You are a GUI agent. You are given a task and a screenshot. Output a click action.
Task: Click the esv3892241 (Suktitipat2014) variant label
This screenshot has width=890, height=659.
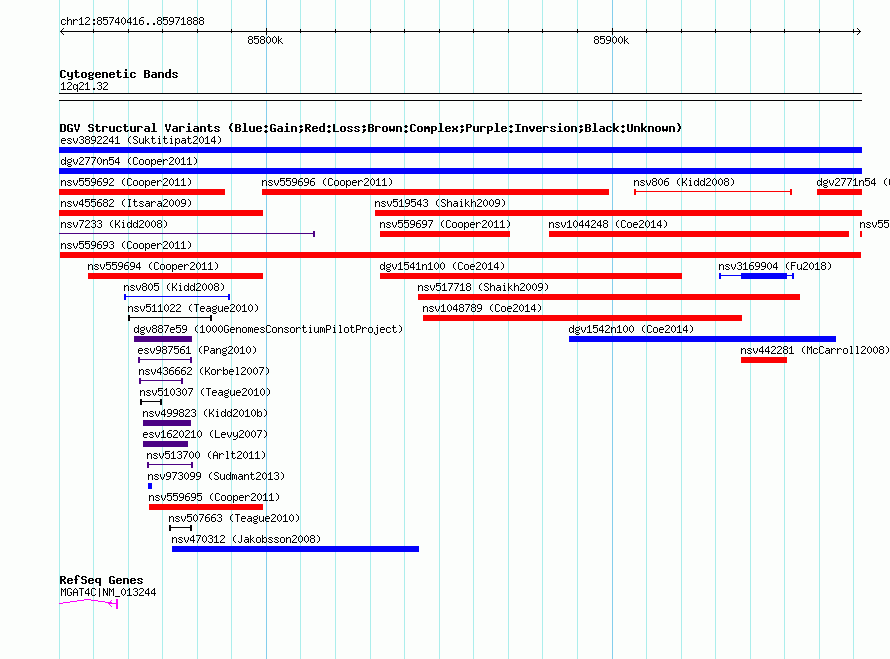pyautogui.click(x=141, y=140)
